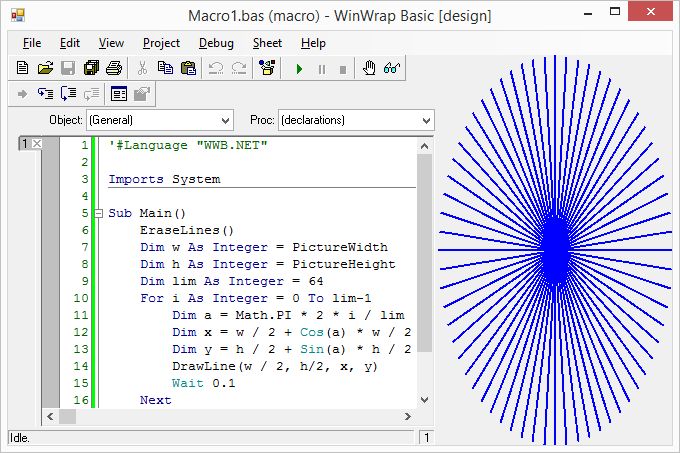
Task: Click the Cut scissors icon
Action: 142,68
